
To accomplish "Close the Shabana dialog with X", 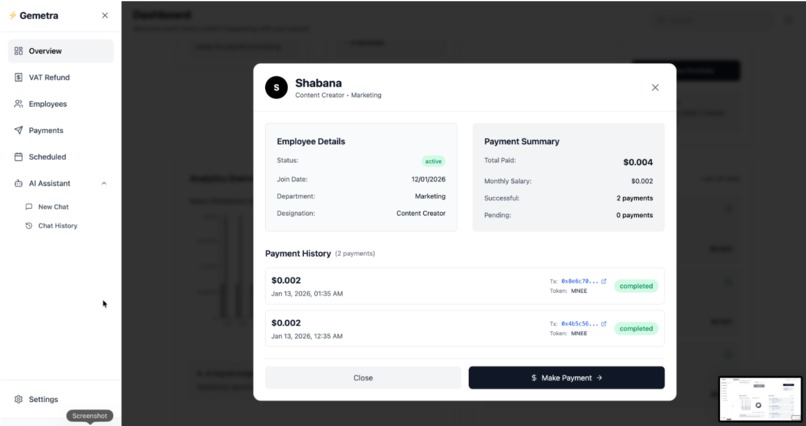I will tap(655, 87).
